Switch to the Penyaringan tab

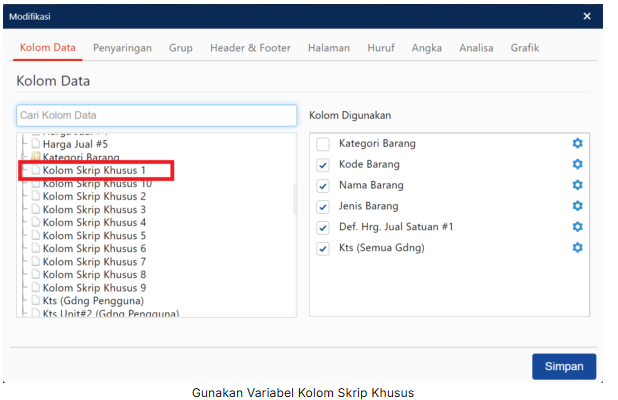(124, 48)
